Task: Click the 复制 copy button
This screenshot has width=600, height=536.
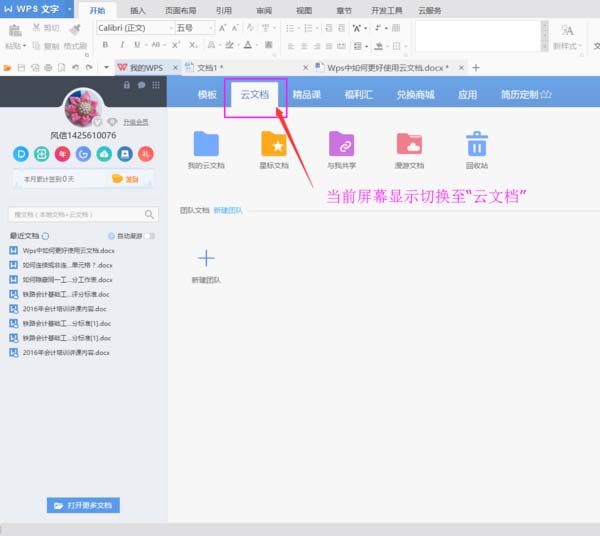Action: [x=46, y=46]
